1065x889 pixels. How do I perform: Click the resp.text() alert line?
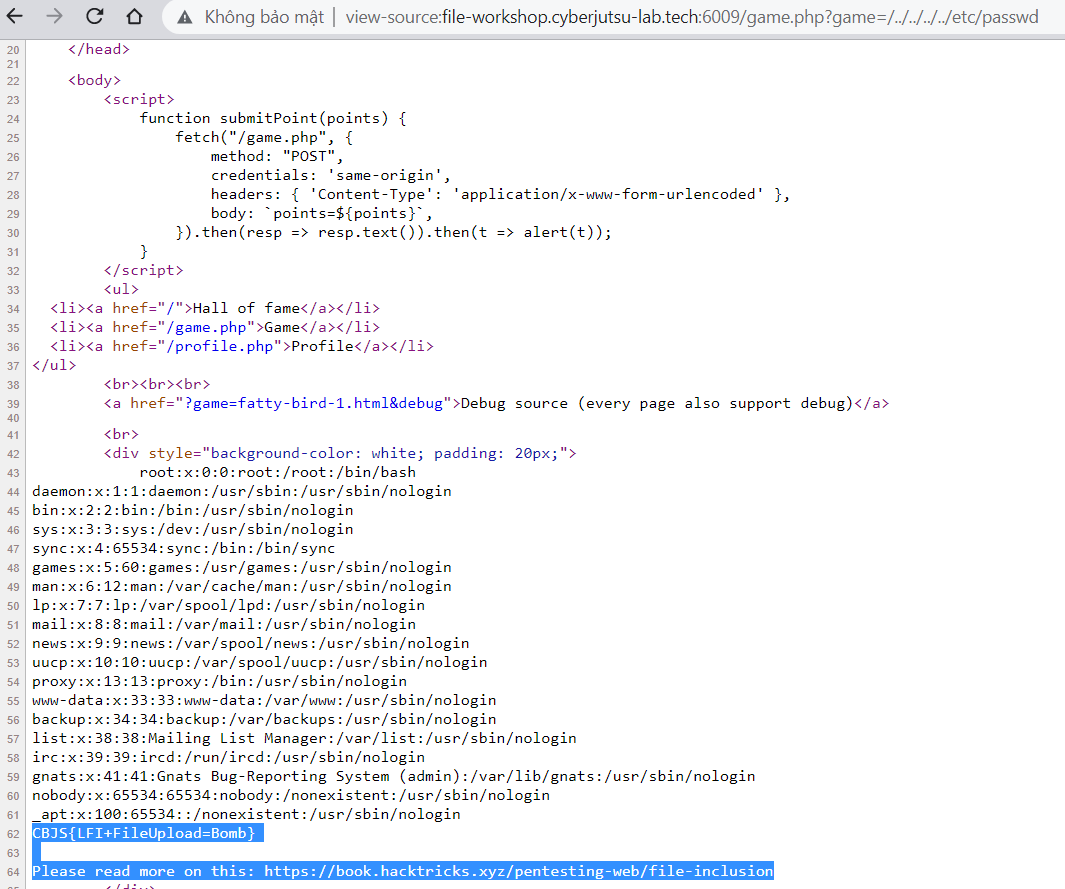pos(393,232)
